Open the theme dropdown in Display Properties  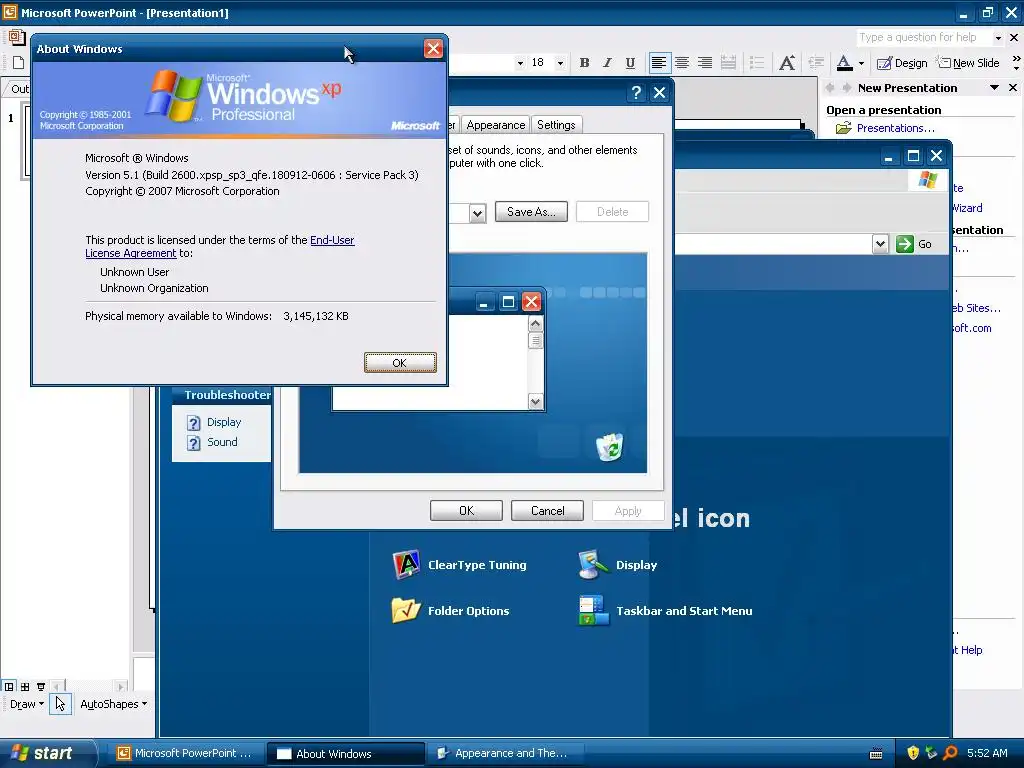[x=477, y=214]
